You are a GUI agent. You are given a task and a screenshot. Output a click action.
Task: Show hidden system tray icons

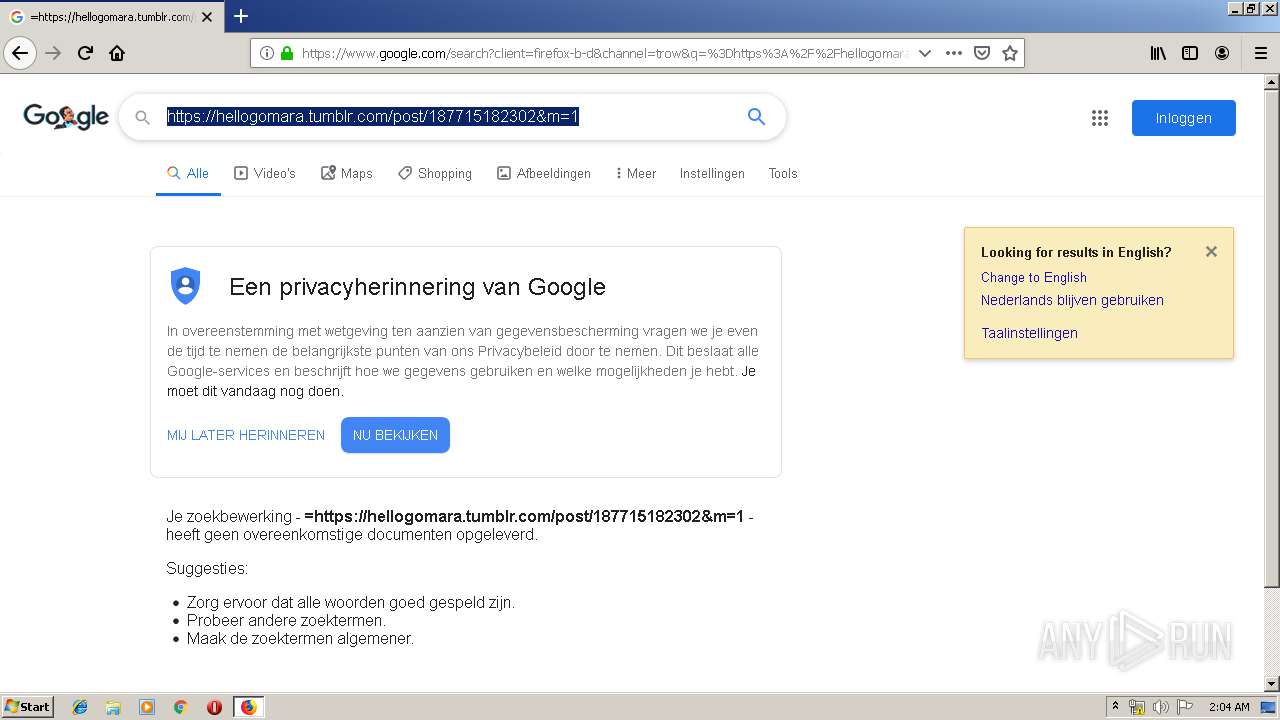(1115, 706)
